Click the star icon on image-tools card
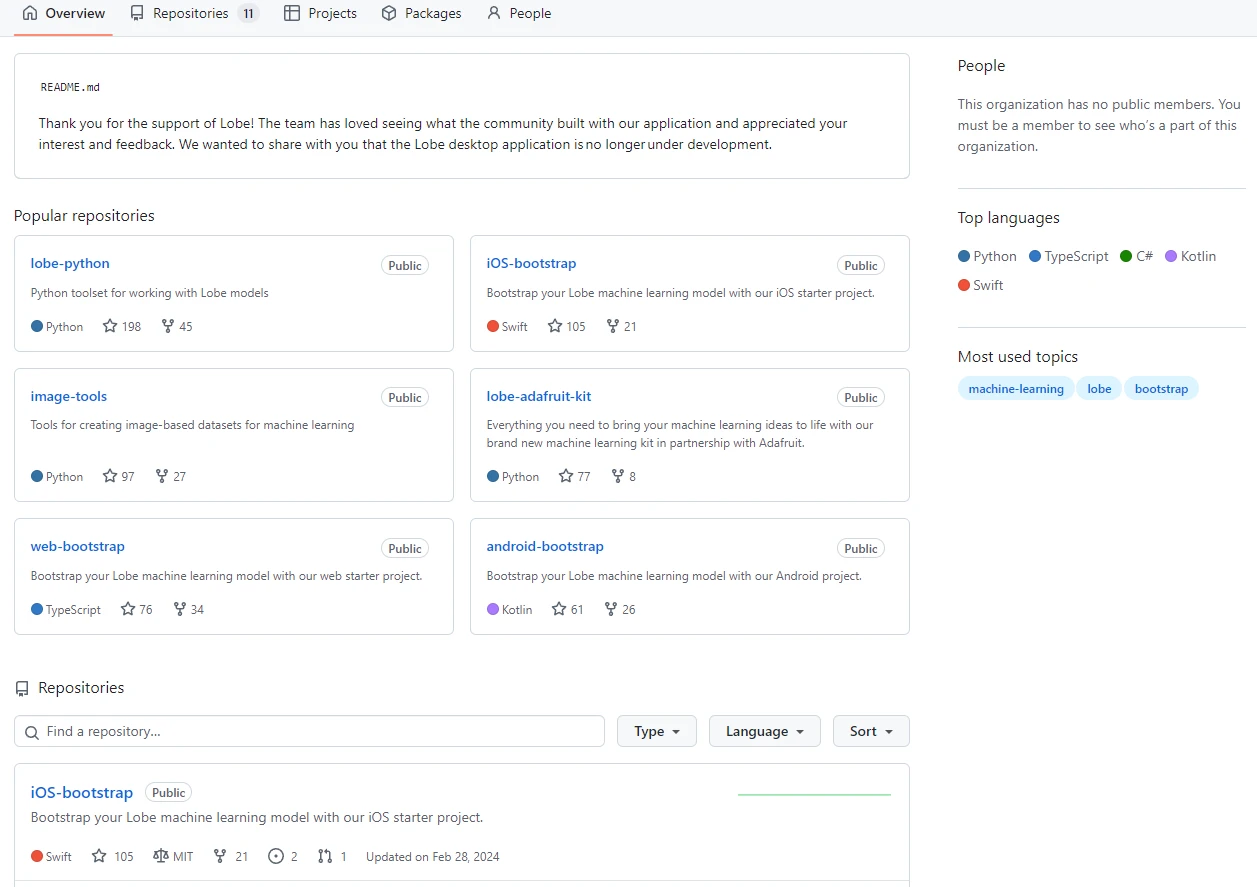Image resolution: width=1257 pixels, height=887 pixels. tap(110, 476)
